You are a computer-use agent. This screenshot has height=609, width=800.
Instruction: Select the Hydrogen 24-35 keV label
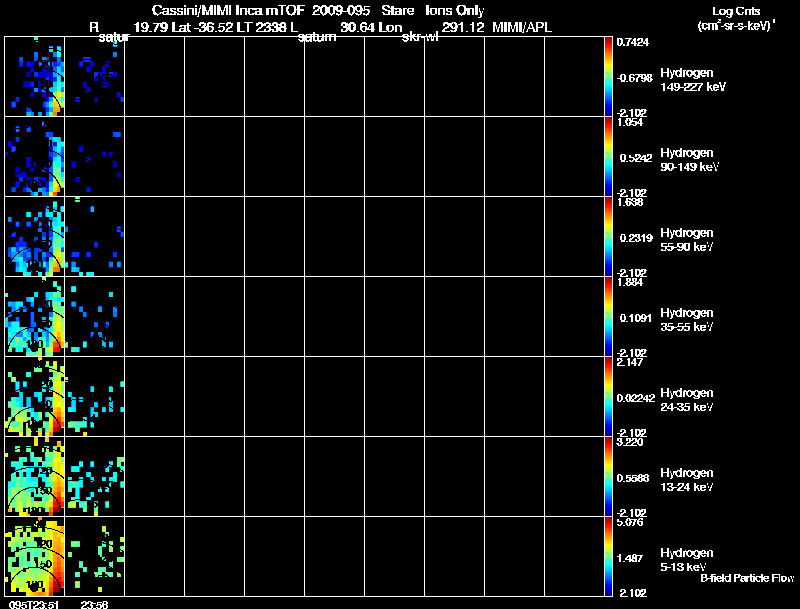[687, 400]
